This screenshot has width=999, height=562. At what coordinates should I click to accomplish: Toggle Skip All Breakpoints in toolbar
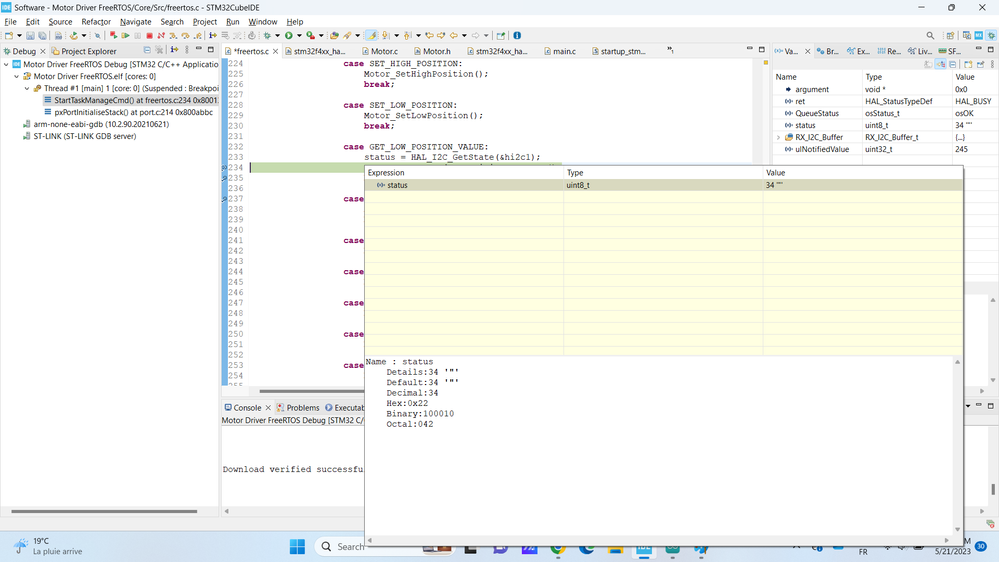pyautogui.click(x=98, y=36)
